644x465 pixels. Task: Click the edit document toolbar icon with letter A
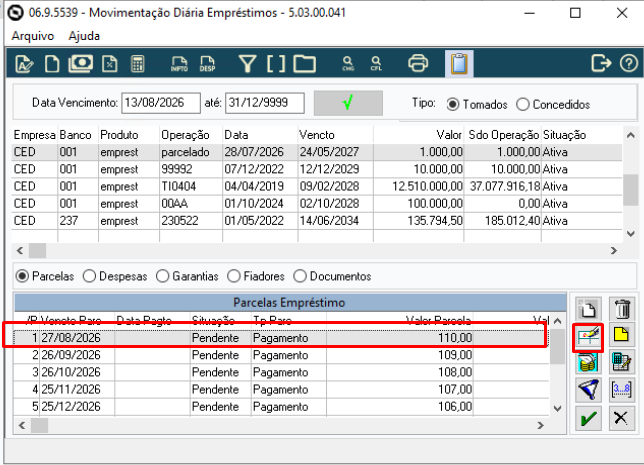tap(24, 64)
